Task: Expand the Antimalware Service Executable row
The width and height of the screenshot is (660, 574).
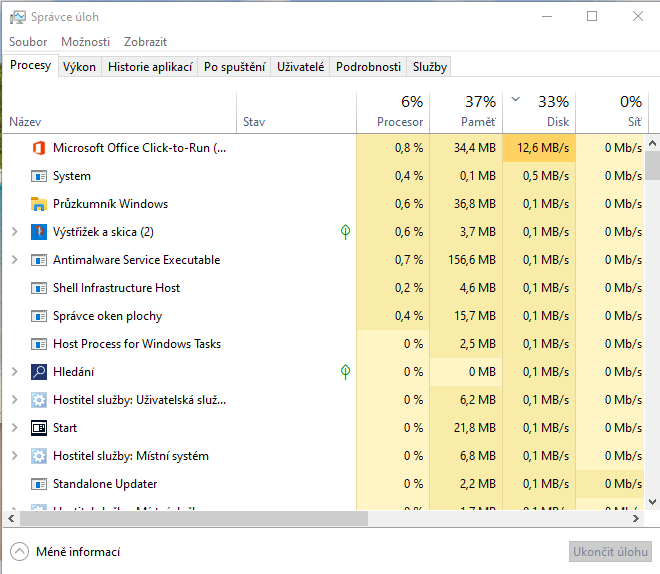Action: coord(14,260)
